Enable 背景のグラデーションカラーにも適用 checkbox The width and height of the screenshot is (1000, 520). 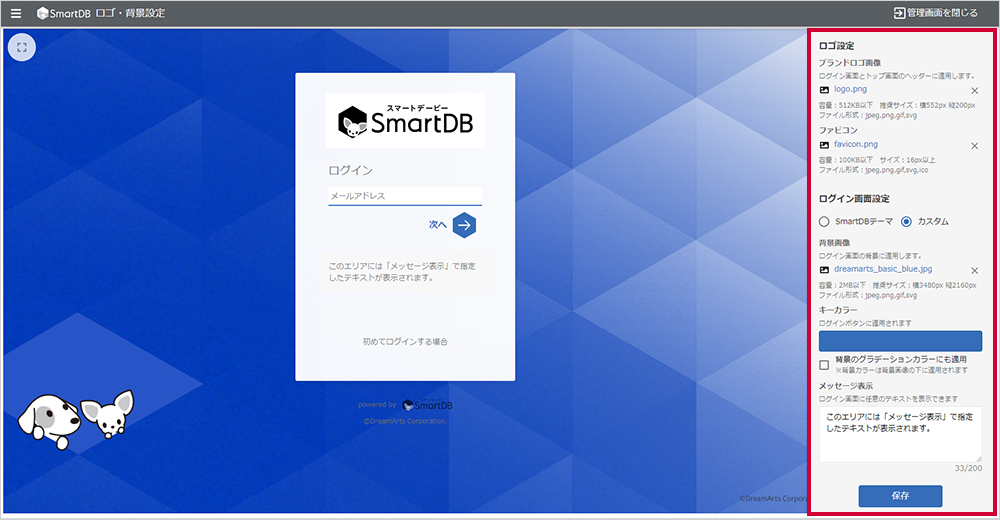824,365
